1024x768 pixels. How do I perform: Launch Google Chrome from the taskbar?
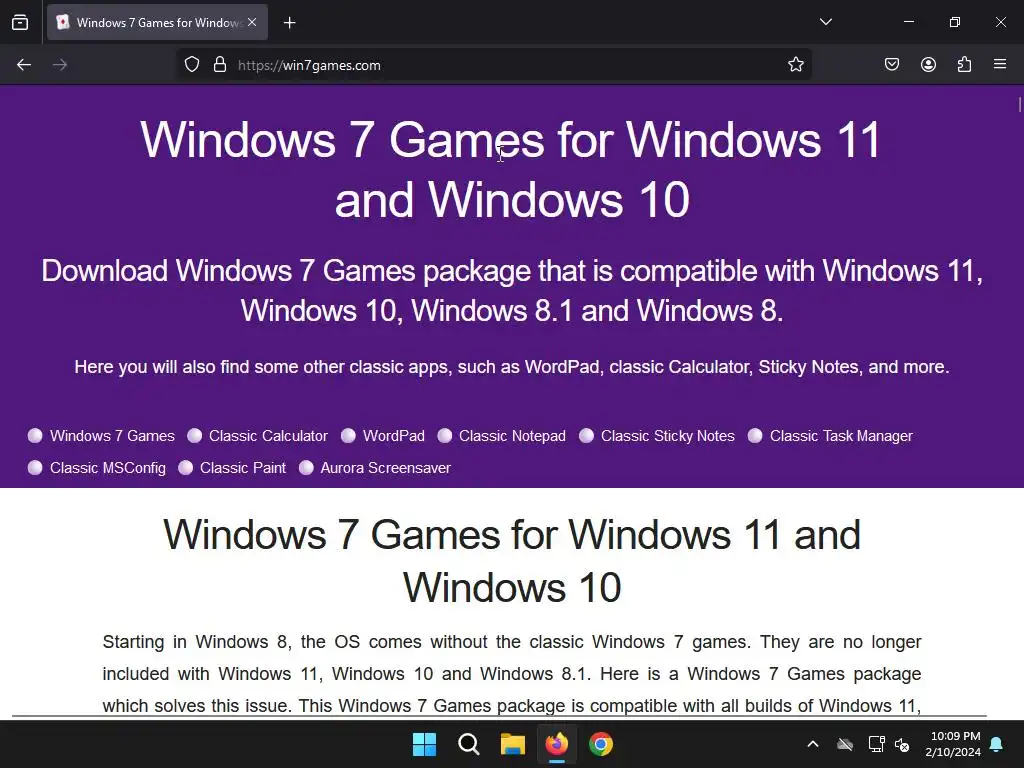coord(601,744)
